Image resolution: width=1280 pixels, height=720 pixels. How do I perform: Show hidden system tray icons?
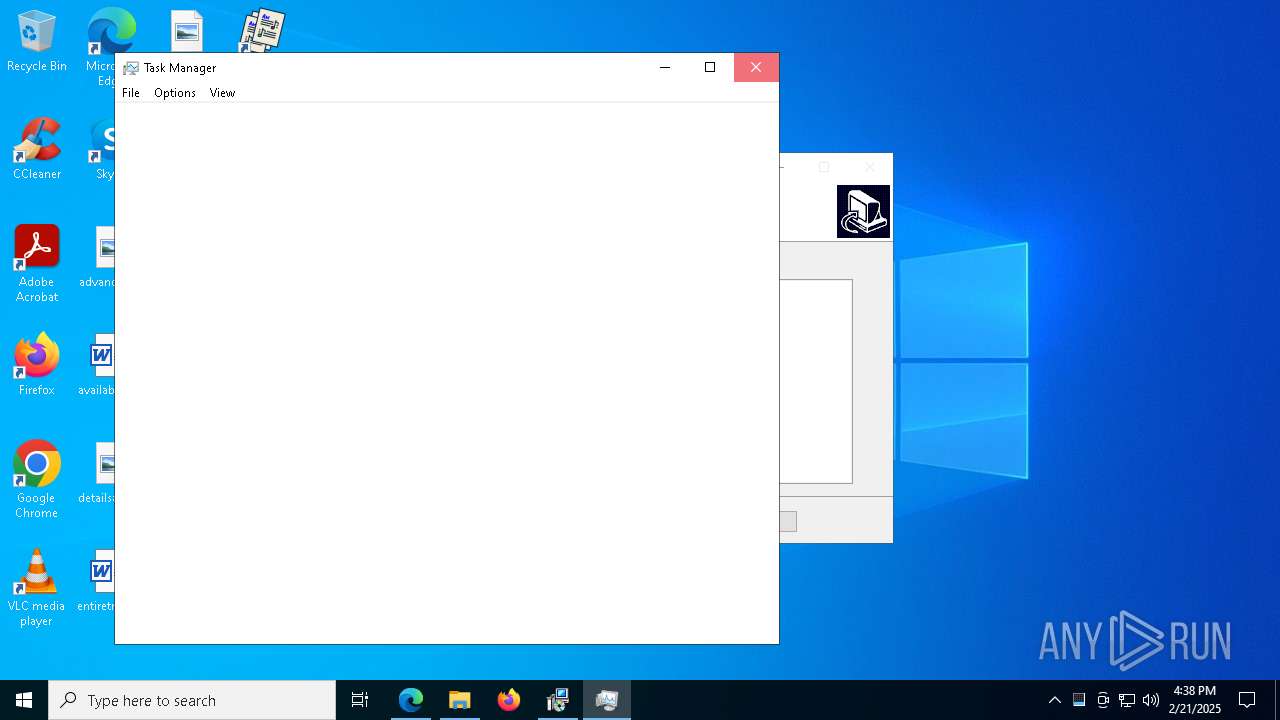(1055, 700)
